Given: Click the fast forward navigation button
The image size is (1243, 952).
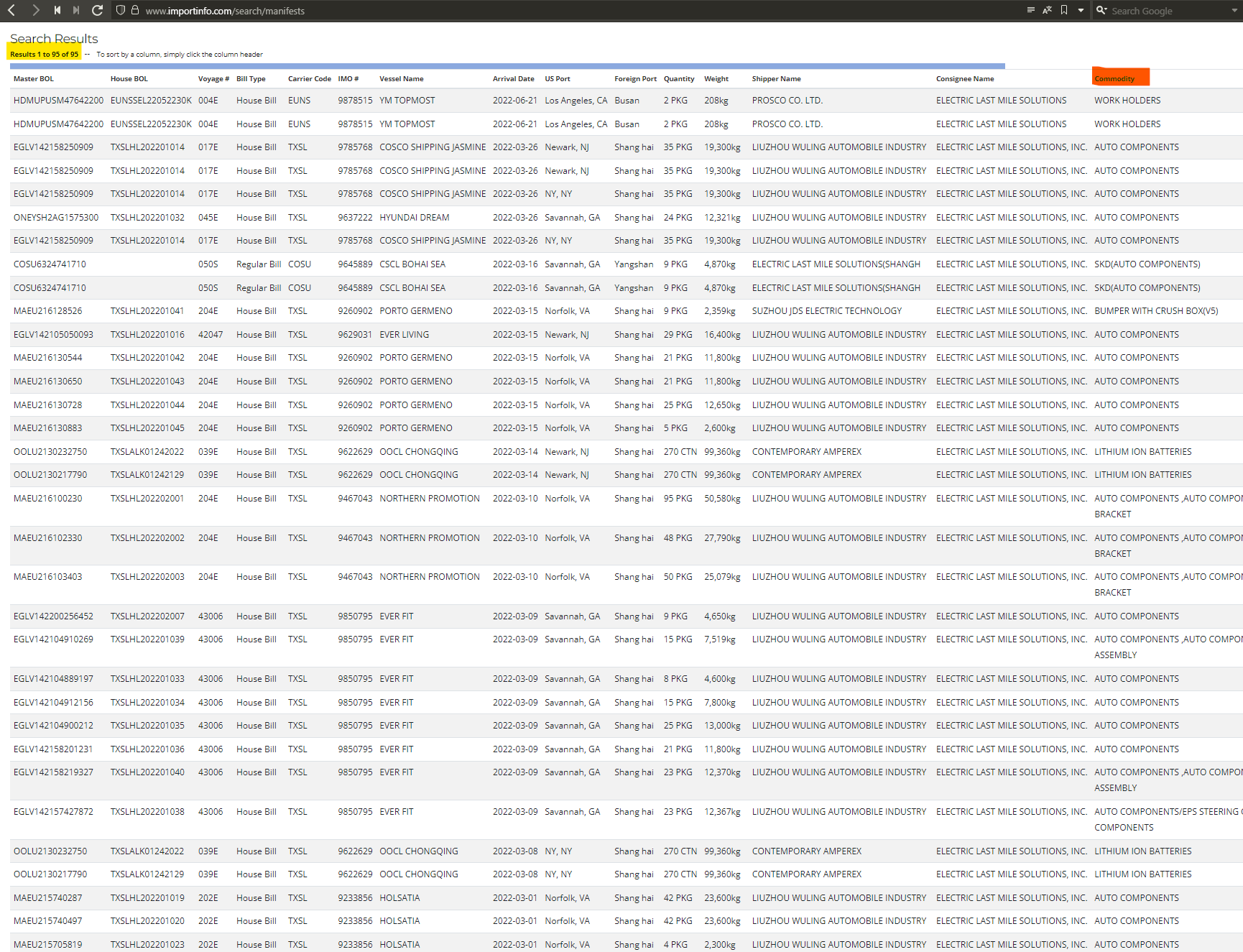Looking at the screenshot, I should pyautogui.click(x=76, y=10).
